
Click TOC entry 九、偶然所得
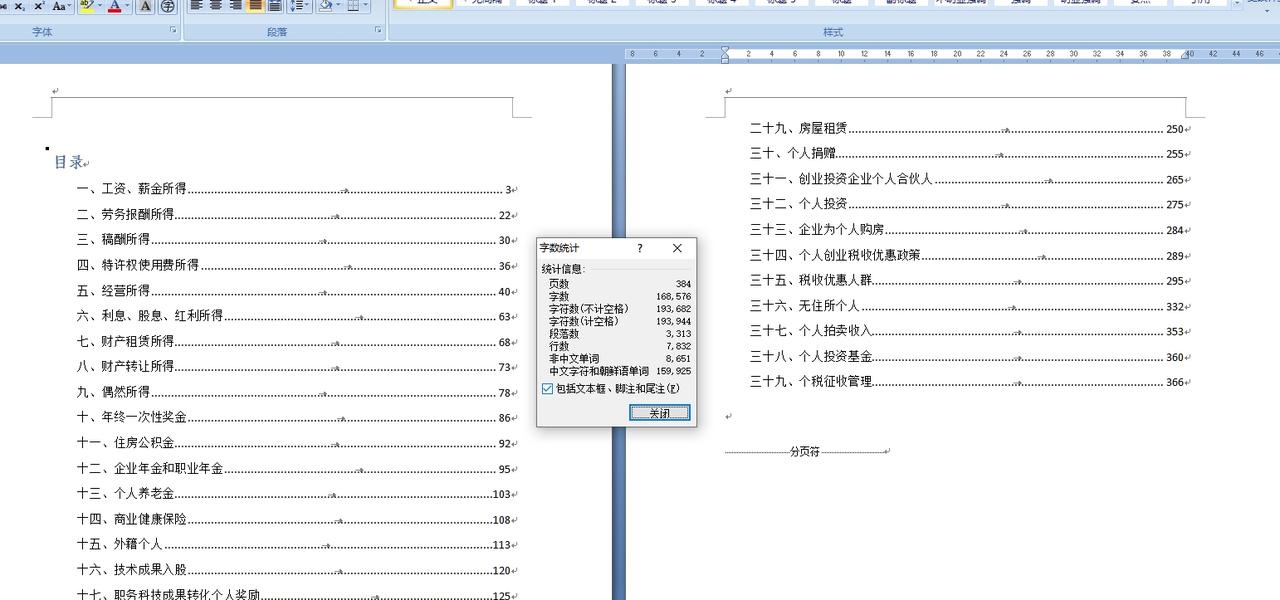coord(296,392)
